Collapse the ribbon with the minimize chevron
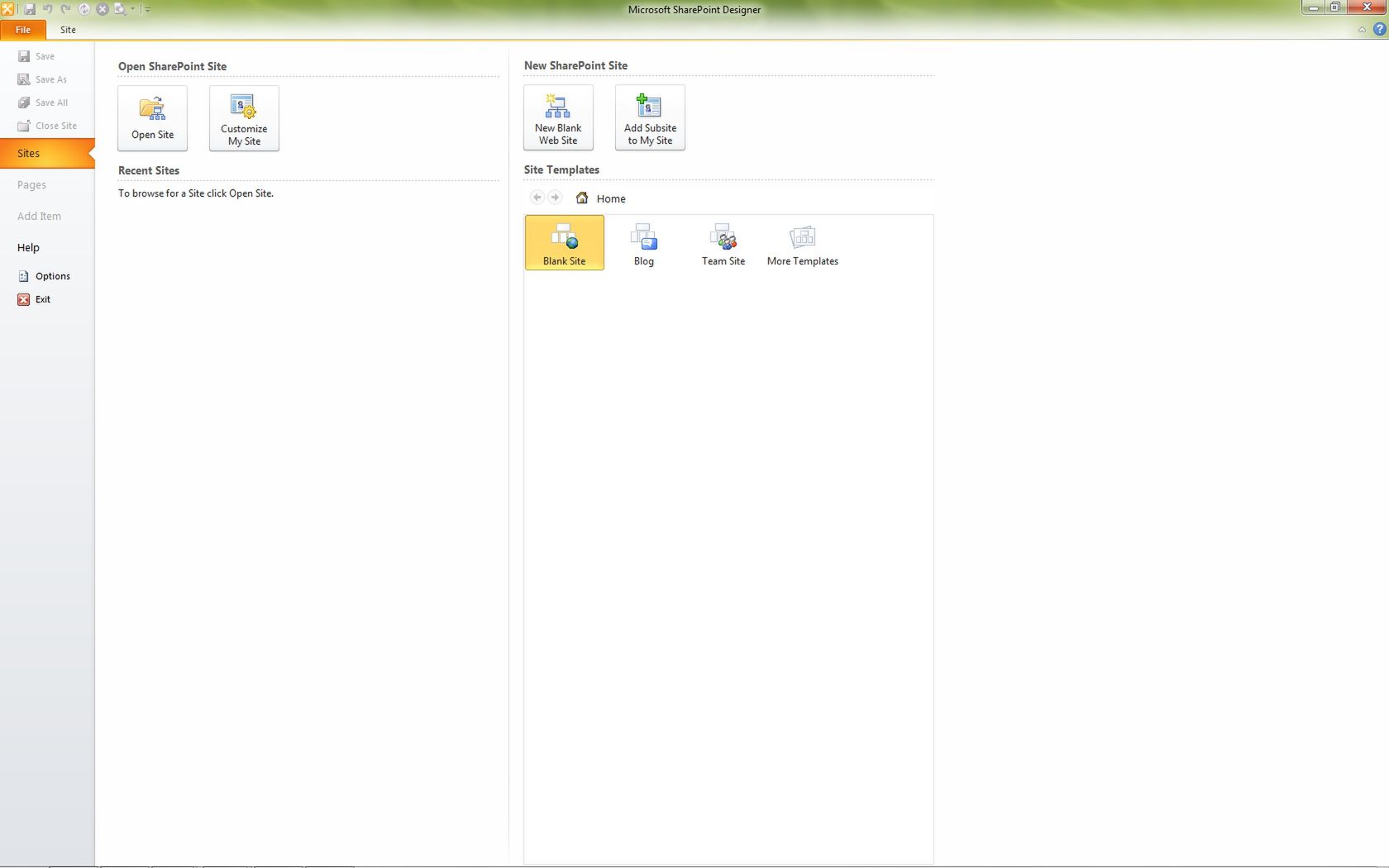Image resolution: width=1389 pixels, height=868 pixels. 1361,29
